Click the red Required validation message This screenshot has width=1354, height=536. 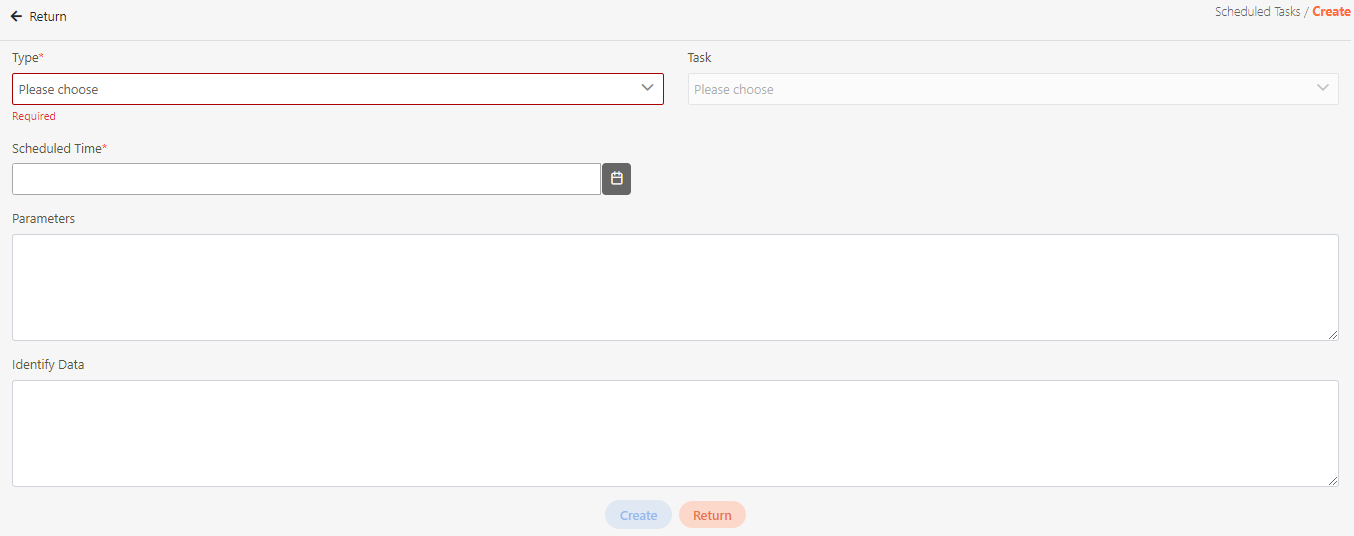coord(34,116)
